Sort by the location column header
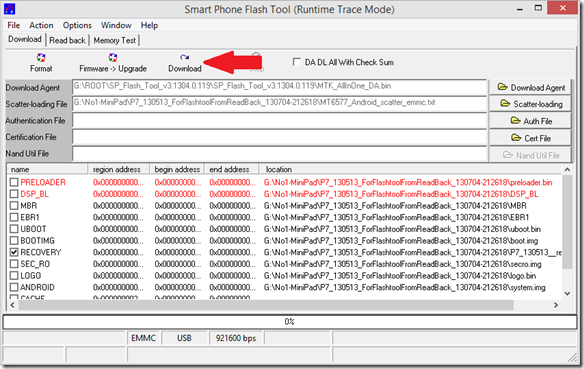 point(410,169)
